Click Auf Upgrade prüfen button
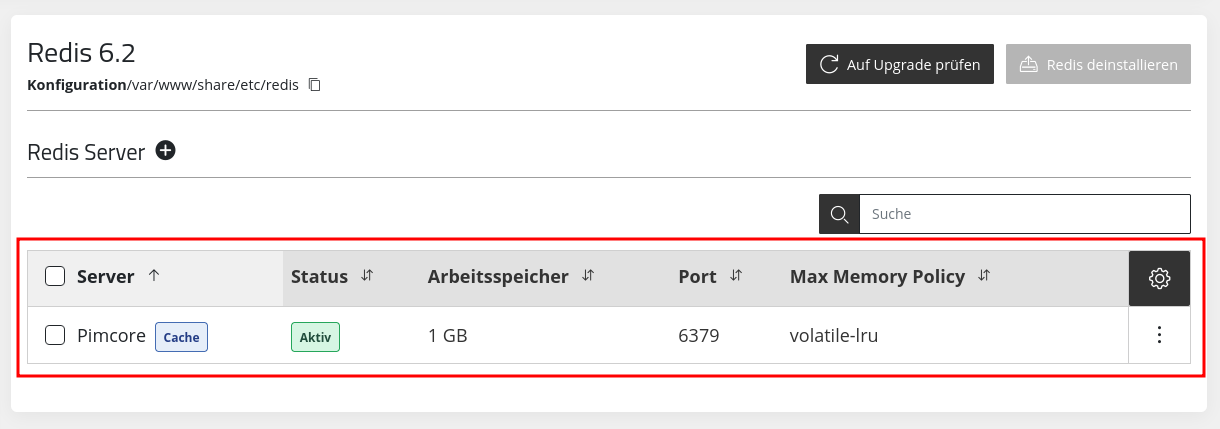This screenshot has height=429, width=1220. point(900,64)
